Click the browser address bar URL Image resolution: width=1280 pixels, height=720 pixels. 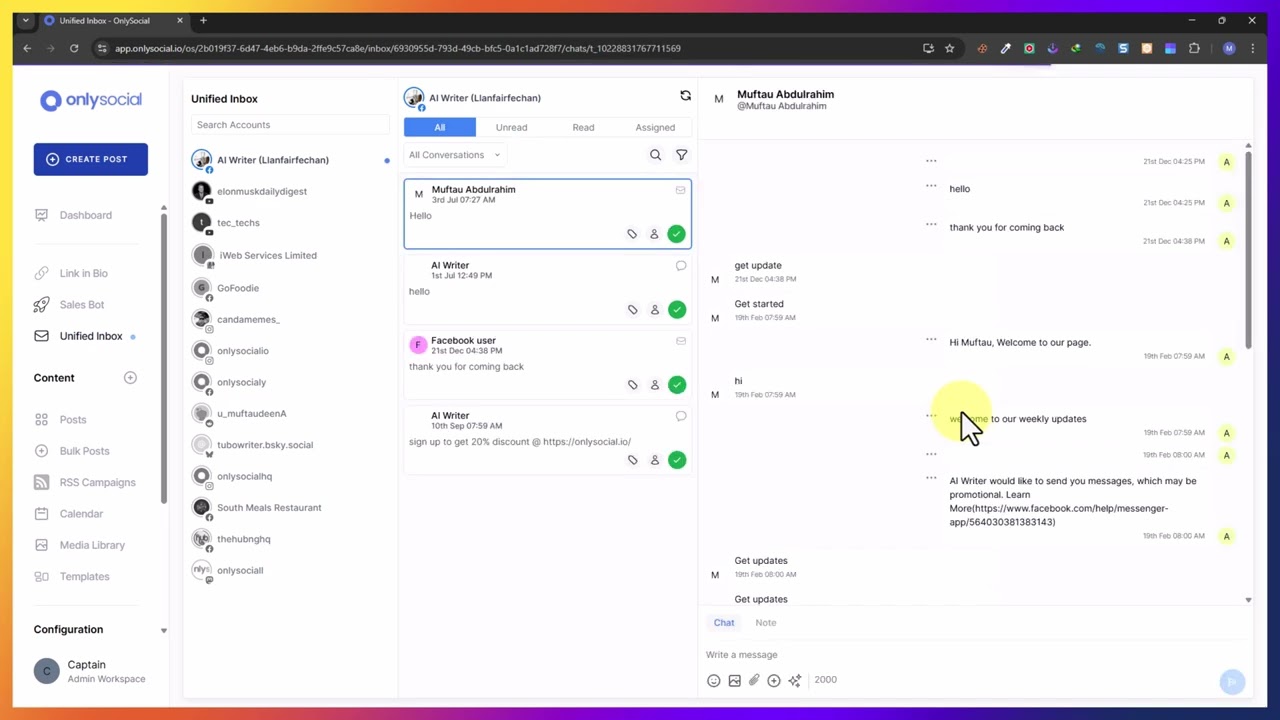398,48
